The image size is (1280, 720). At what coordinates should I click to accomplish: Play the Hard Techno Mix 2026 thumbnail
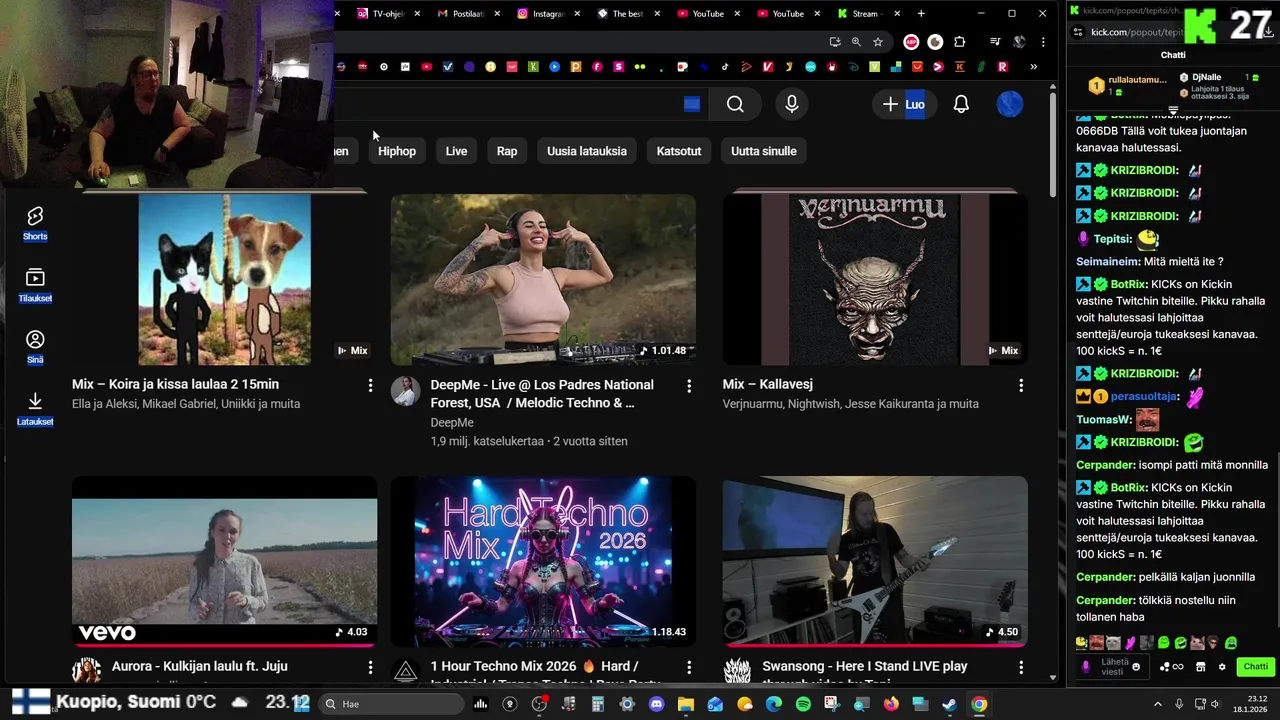pos(543,561)
